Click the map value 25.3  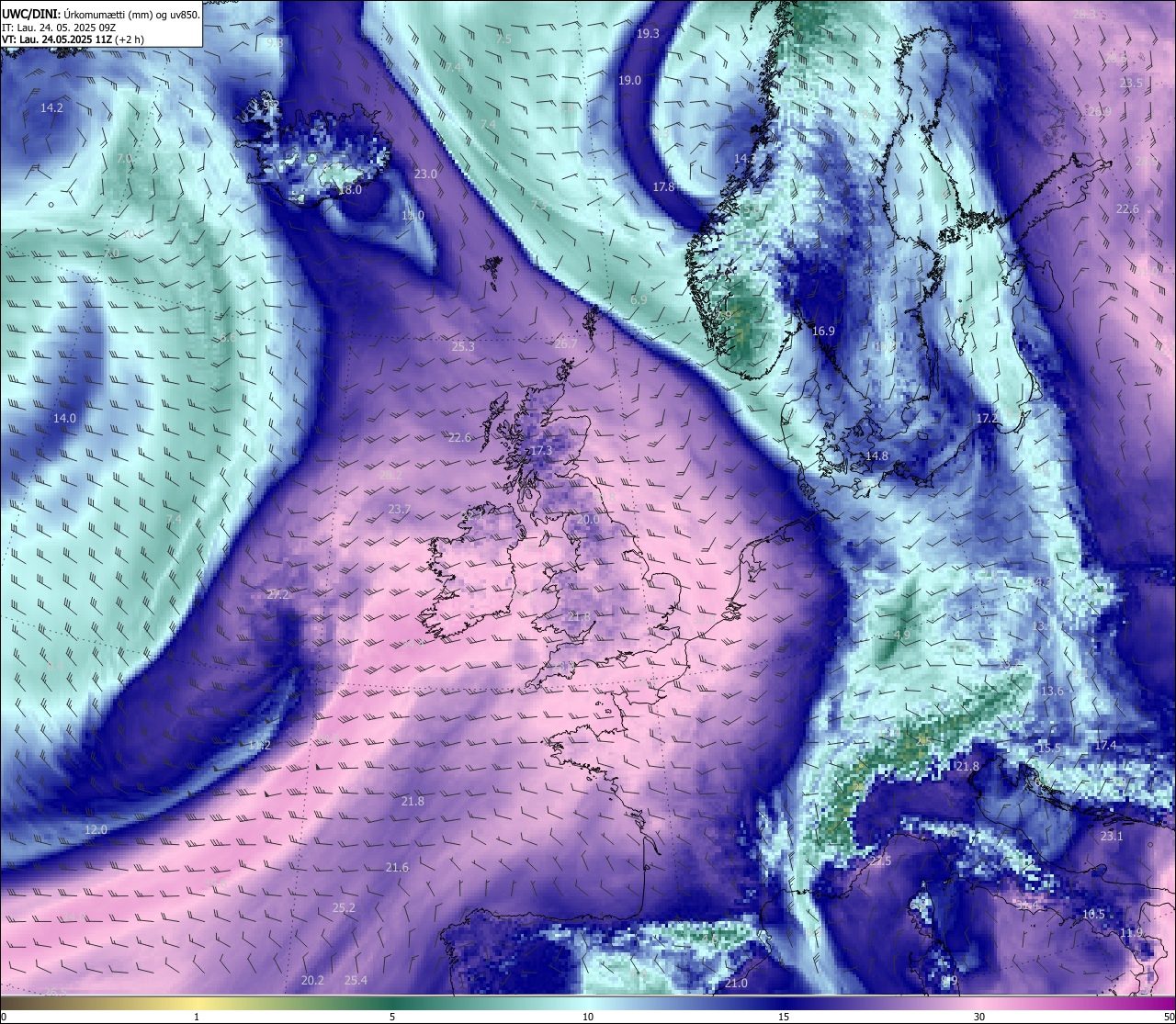(x=463, y=346)
